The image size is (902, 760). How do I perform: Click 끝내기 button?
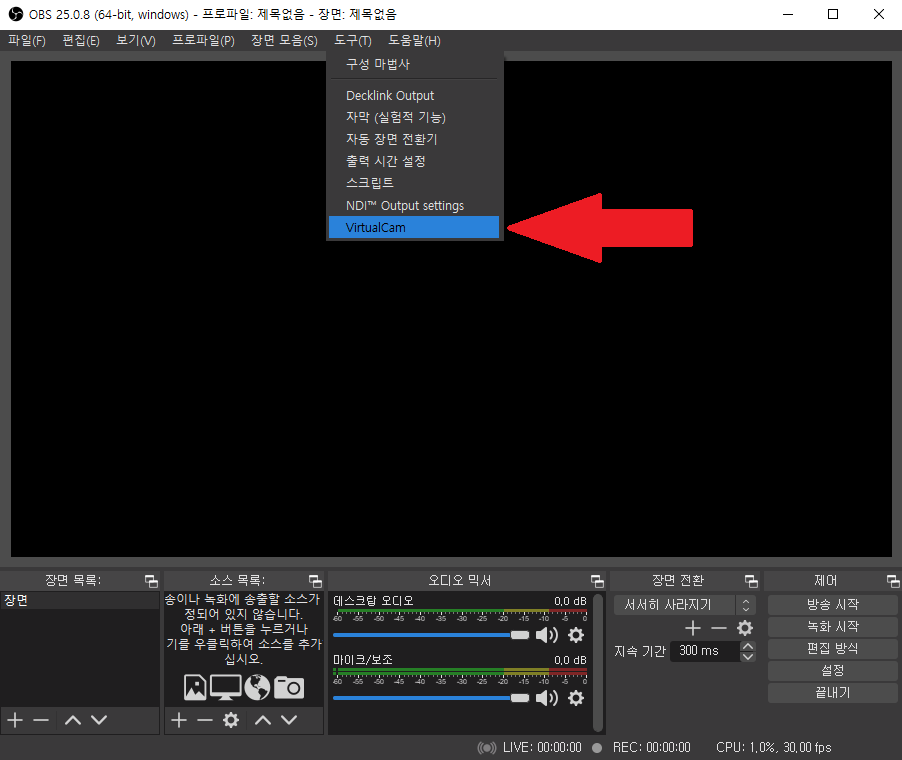832,693
